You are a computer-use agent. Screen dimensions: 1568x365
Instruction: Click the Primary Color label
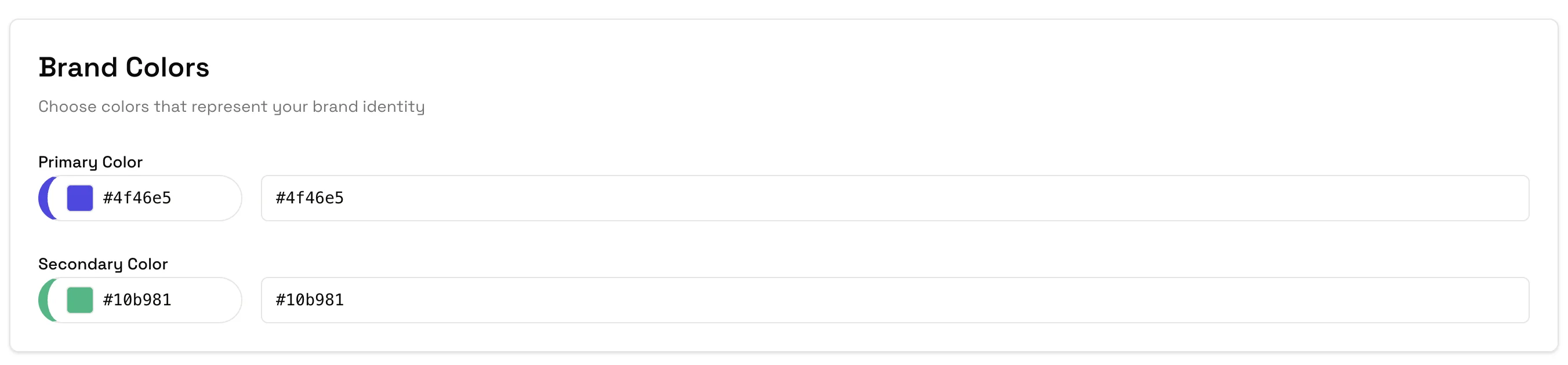tap(90, 162)
